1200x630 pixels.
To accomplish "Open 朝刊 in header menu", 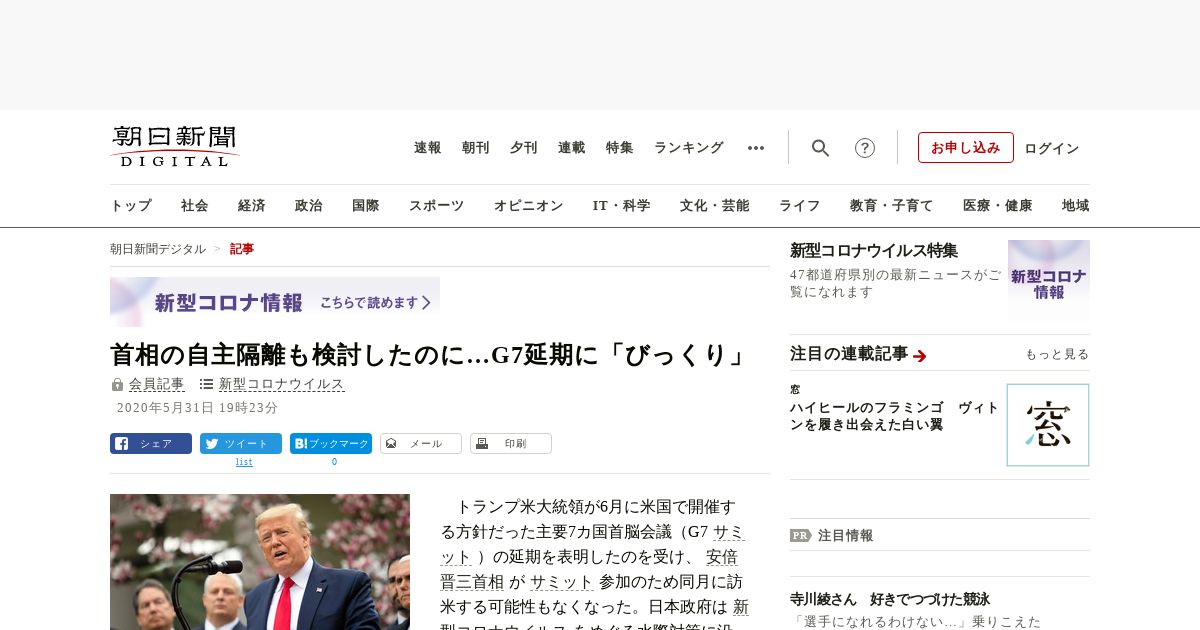I will pos(476,148).
